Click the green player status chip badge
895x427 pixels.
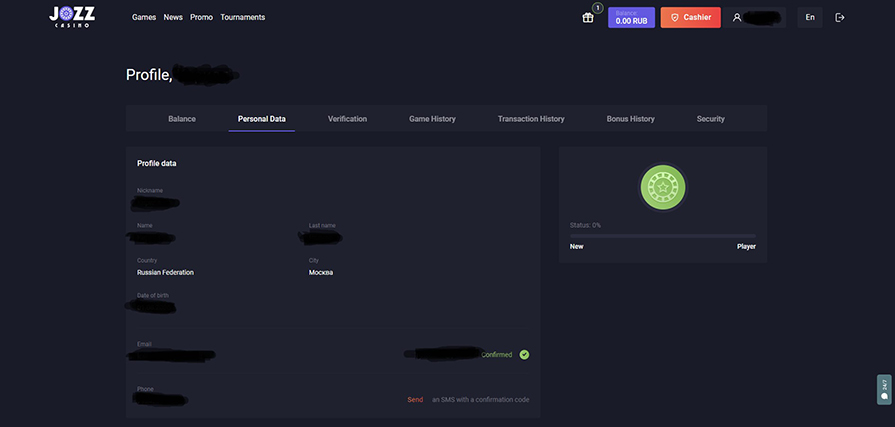click(x=661, y=187)
